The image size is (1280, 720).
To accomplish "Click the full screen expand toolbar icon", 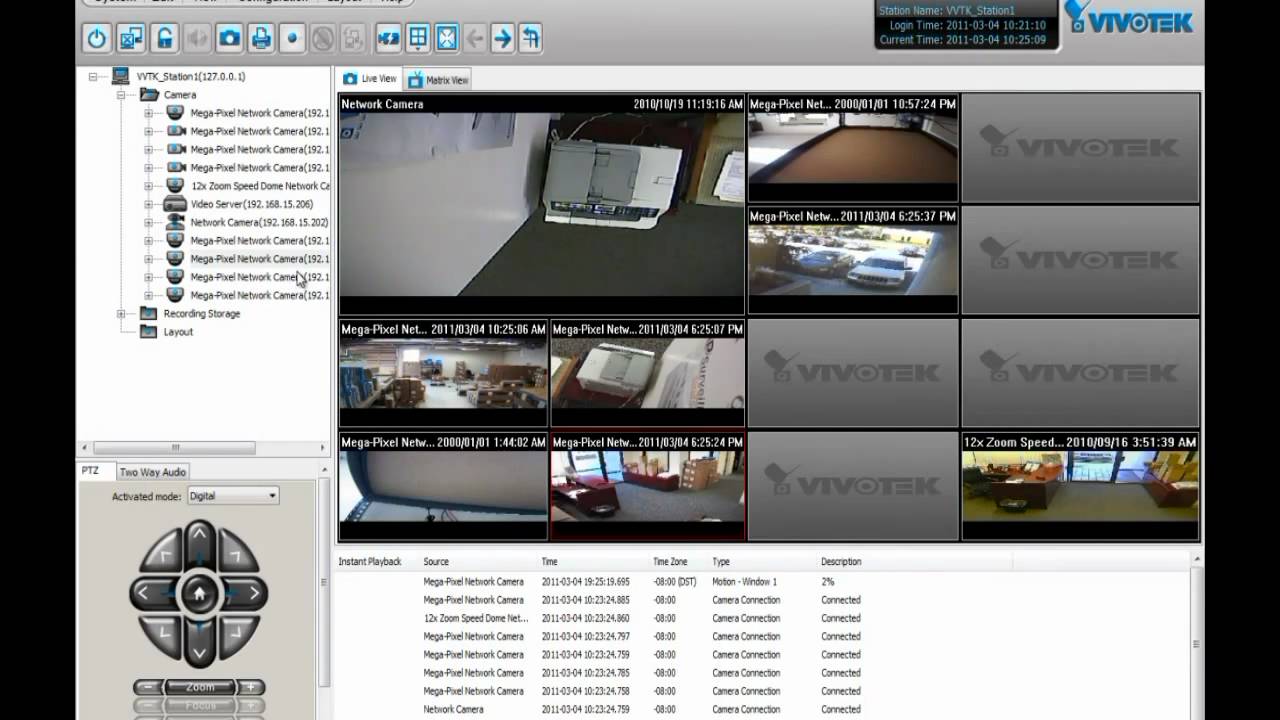I will [446, 38].
